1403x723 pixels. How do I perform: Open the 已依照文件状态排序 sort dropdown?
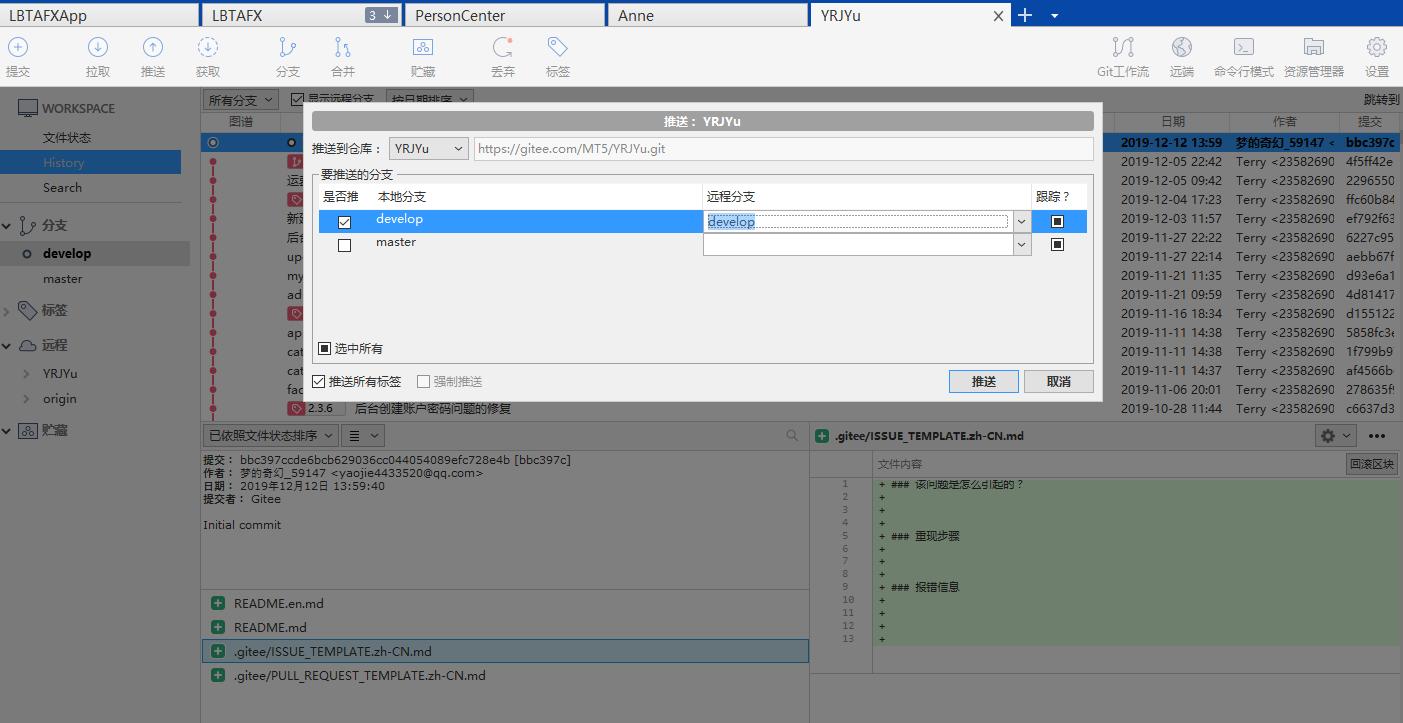coord(269,436)
